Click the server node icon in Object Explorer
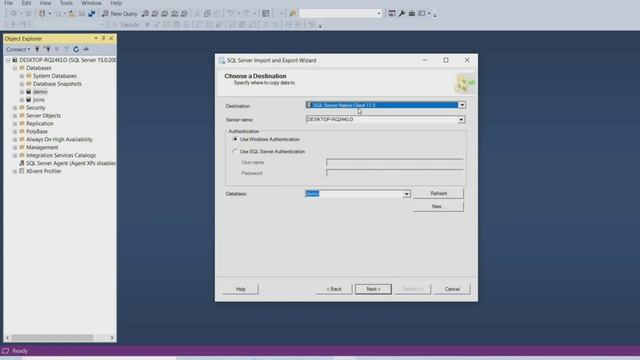This screenshot has height=360, width=640. (x=15, y=60)
